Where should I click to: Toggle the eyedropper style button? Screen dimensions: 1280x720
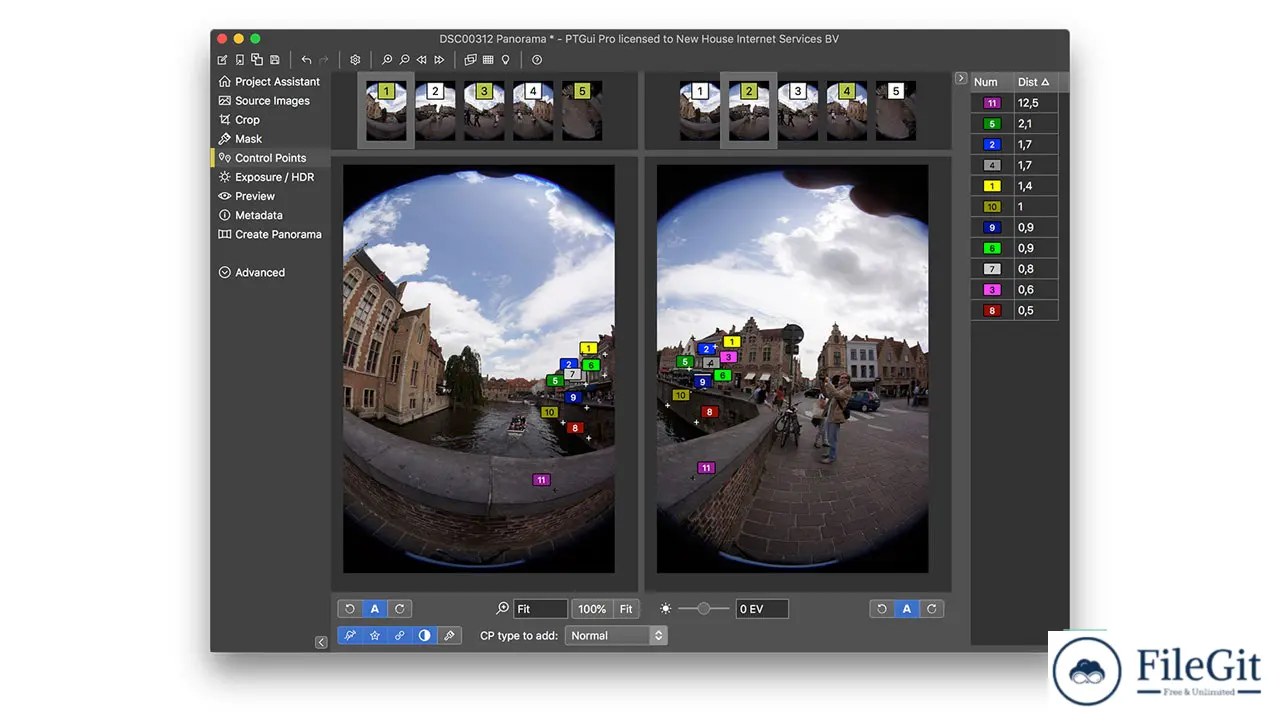coord(450,635)
